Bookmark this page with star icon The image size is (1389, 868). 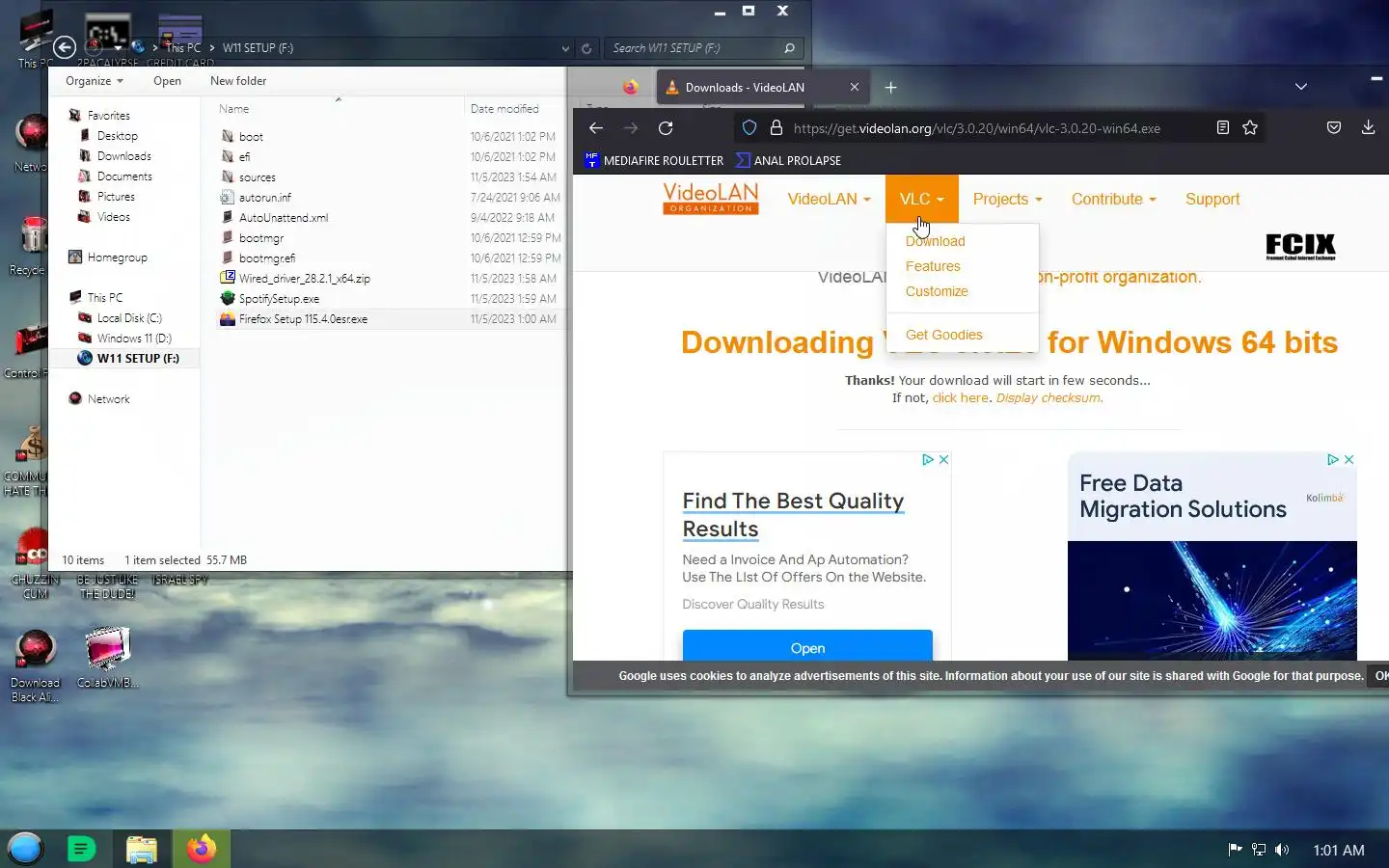click(x=1250, y=127)
